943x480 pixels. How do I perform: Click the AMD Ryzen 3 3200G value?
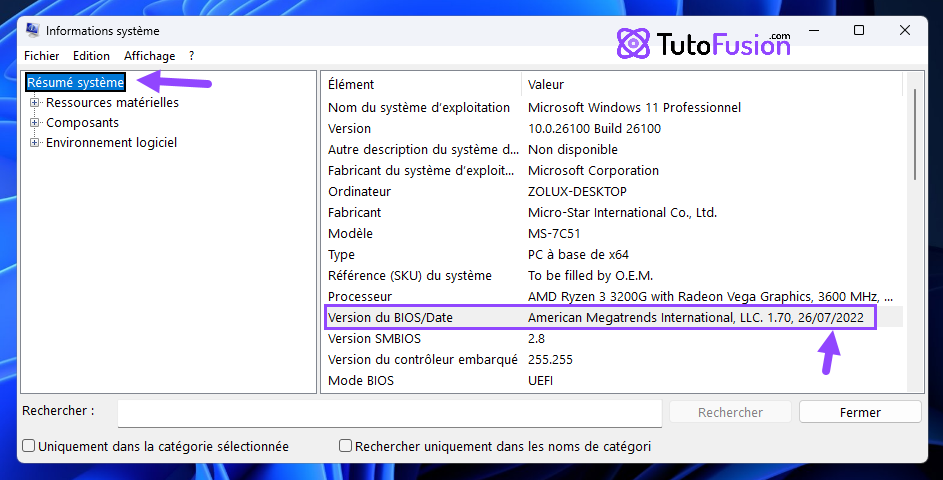point(710,297)
